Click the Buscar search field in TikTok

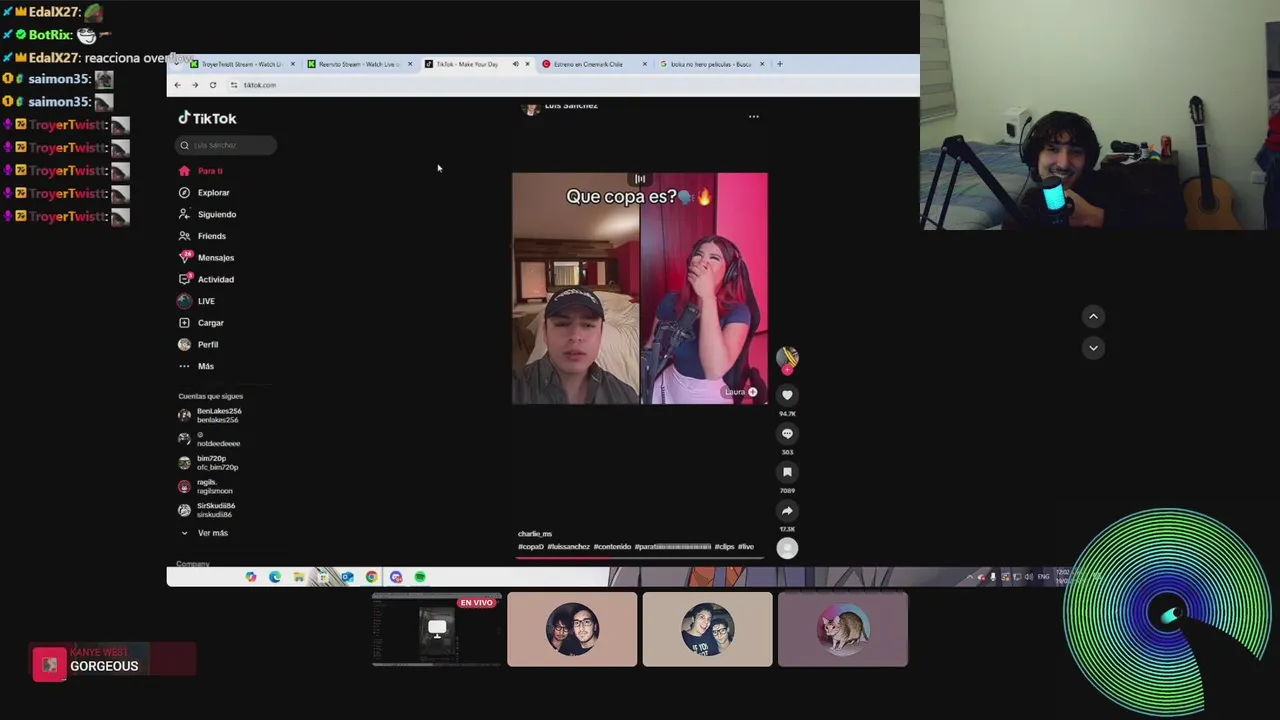226,145
